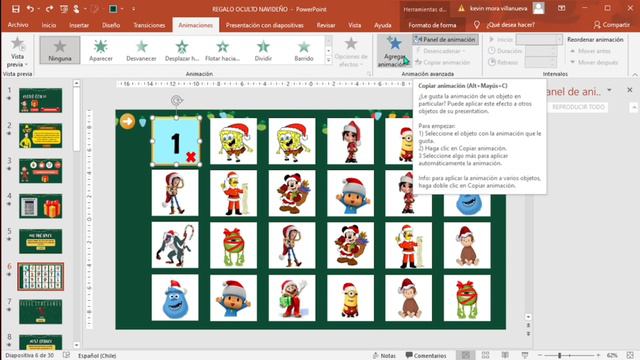Image resolution: width=640 pixels, height=360 pixels.
Task: Click the user account avatar icon
Action: pyautogui.click(x=539, y=8)
